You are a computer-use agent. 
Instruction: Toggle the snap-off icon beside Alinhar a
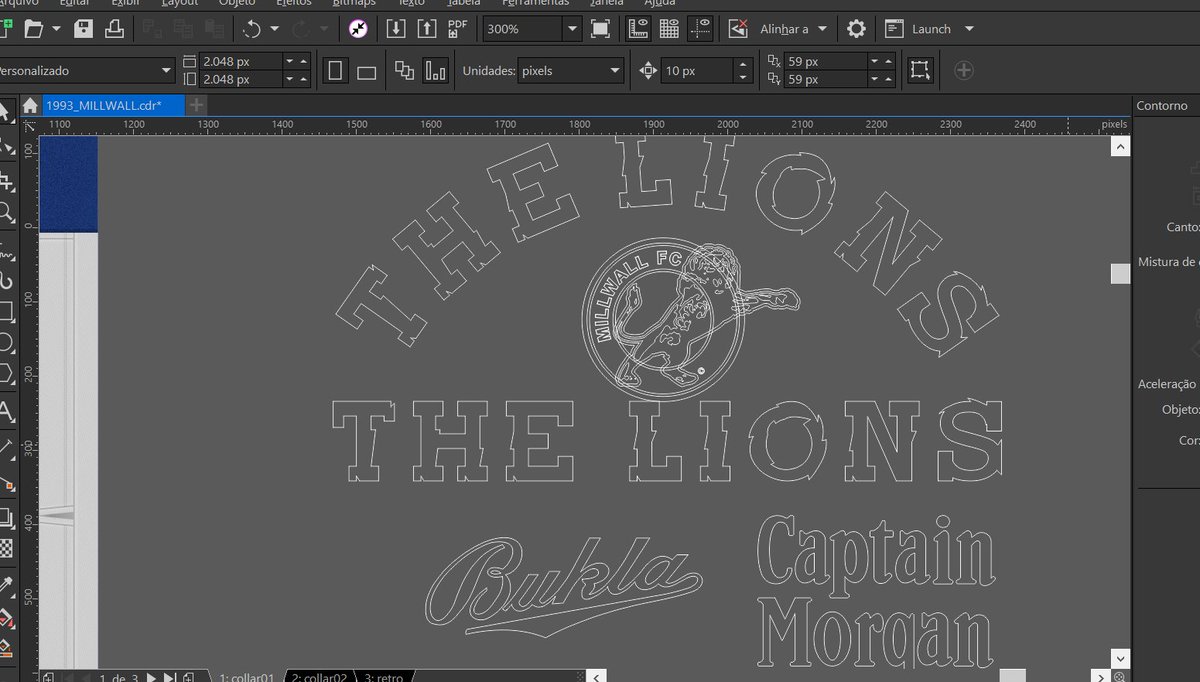point(738,29)
